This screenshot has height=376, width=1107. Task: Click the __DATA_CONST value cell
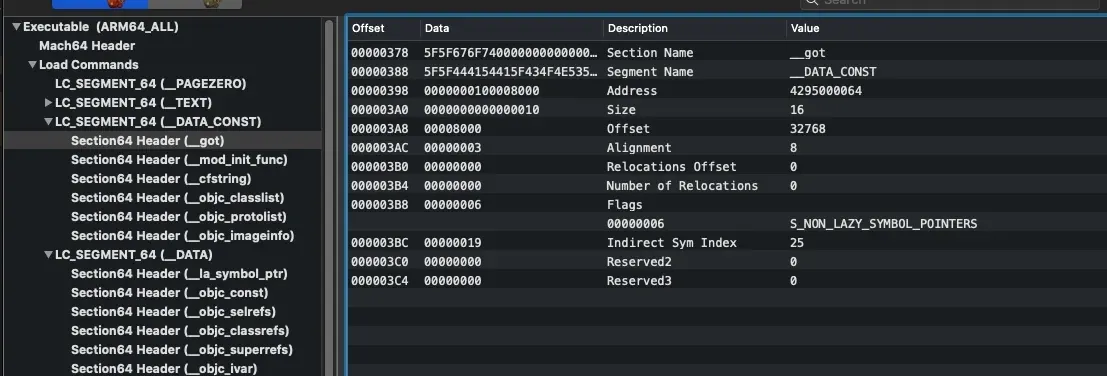833,72
